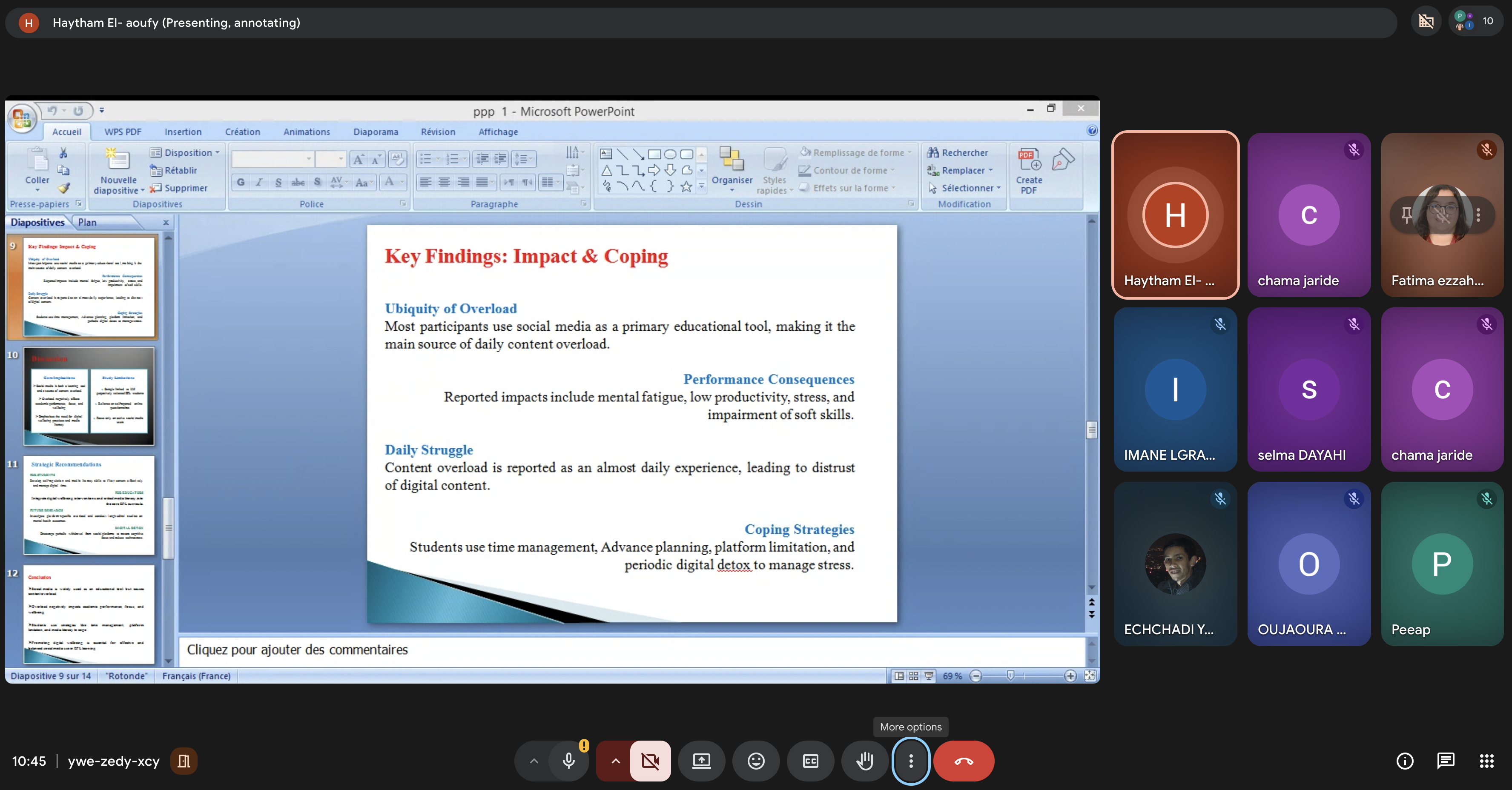Click the Nouvelle diapositive button
The height and width of the screenshot is (790, 1512).
point(118,170)
